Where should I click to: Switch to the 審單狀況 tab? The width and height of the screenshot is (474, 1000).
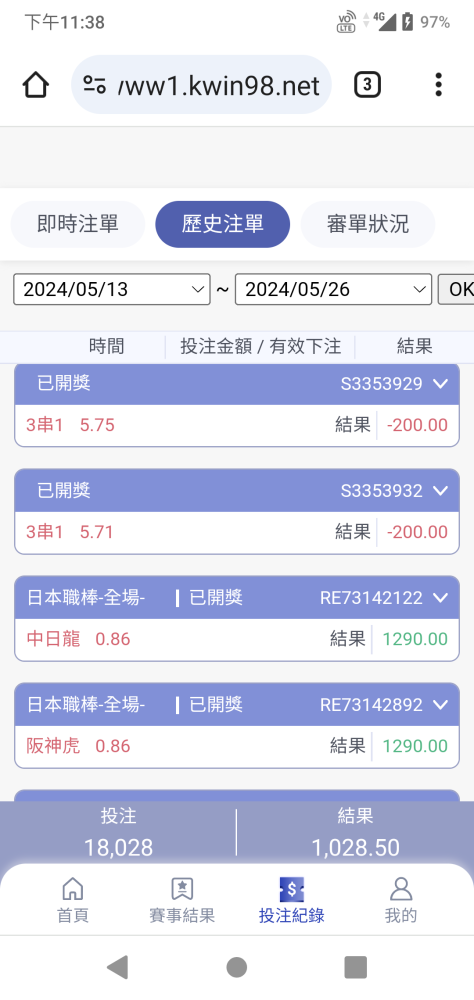pyautogui.click(x=368, y=224)
